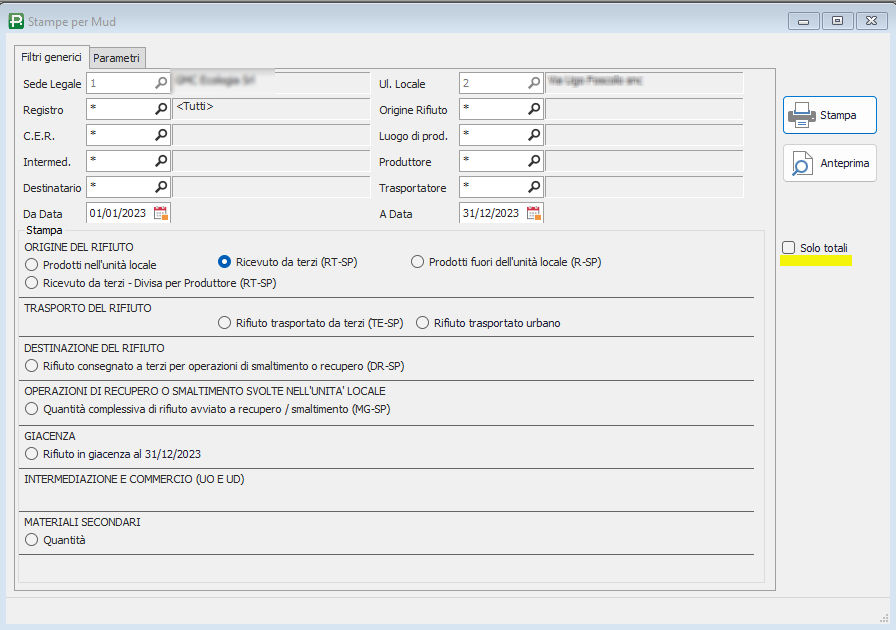This screenshot has width=896, height=630.
Task: Switch to the Parametri tab
Action: click(117, 58)
